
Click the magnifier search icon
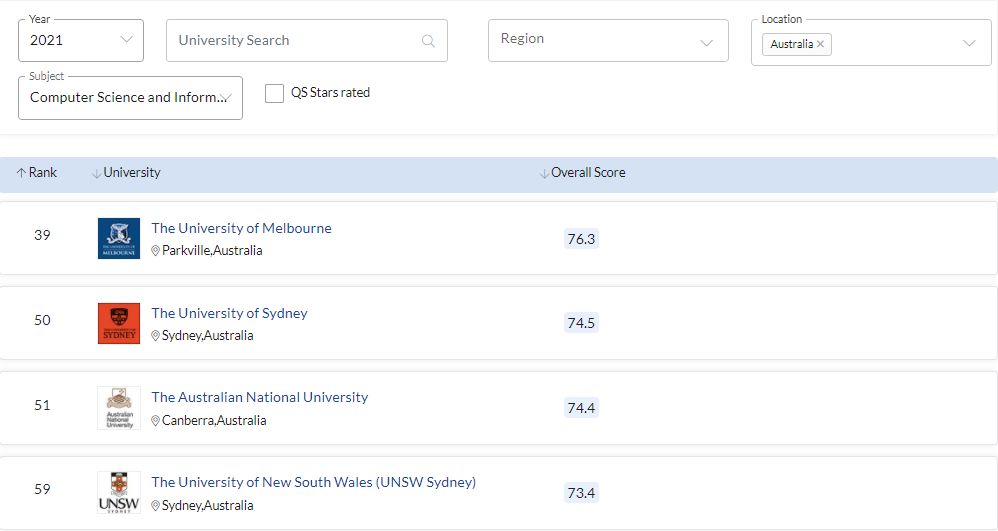[x=428, y=41]
